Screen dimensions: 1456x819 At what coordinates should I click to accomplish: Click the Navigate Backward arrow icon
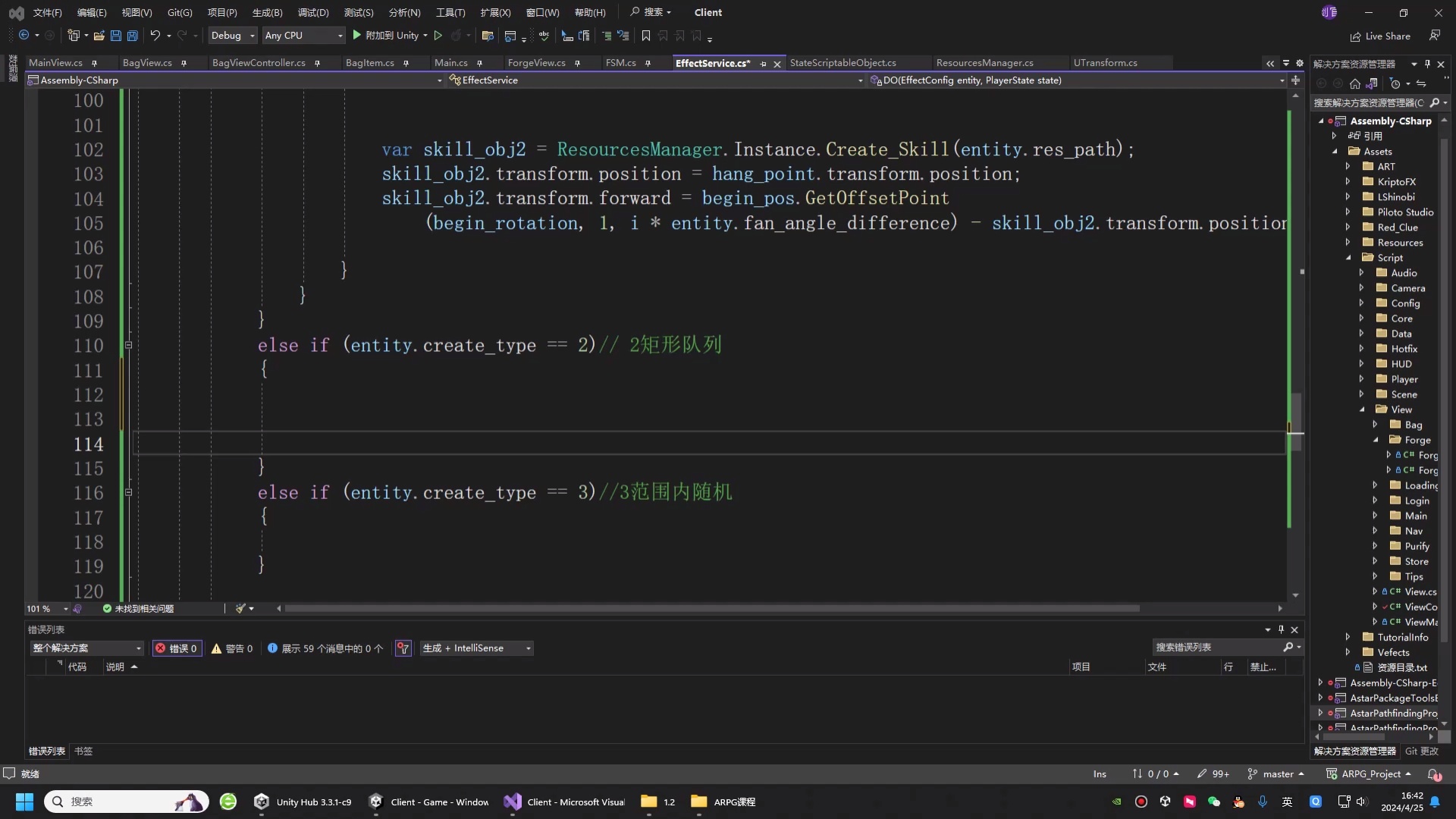click(25, 36)
